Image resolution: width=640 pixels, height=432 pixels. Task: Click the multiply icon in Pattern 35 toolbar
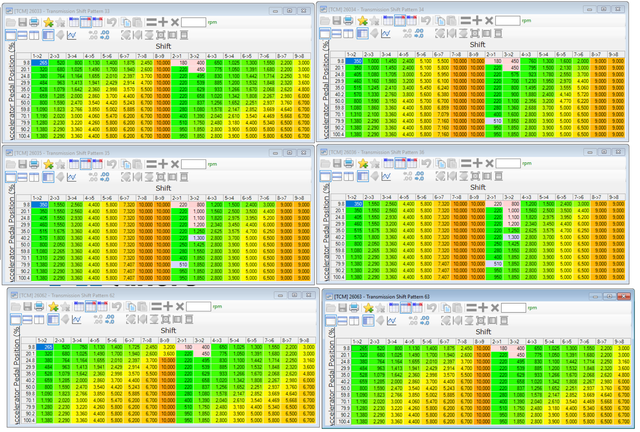175,164
